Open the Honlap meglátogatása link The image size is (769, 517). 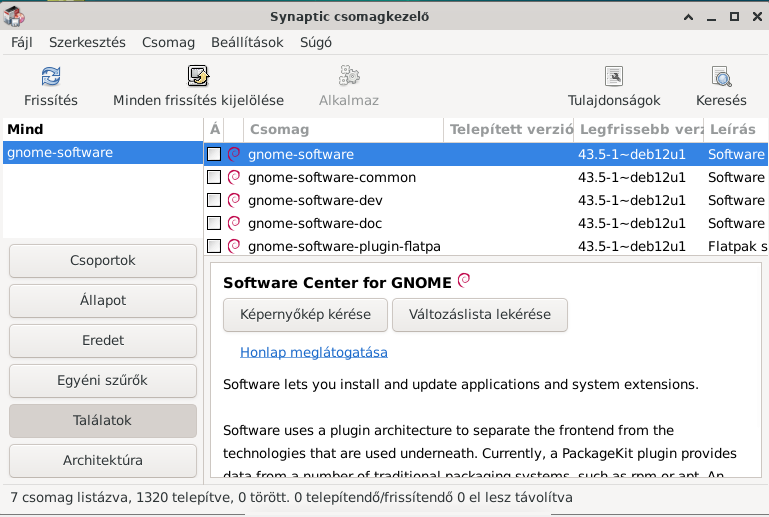(314, 352)
